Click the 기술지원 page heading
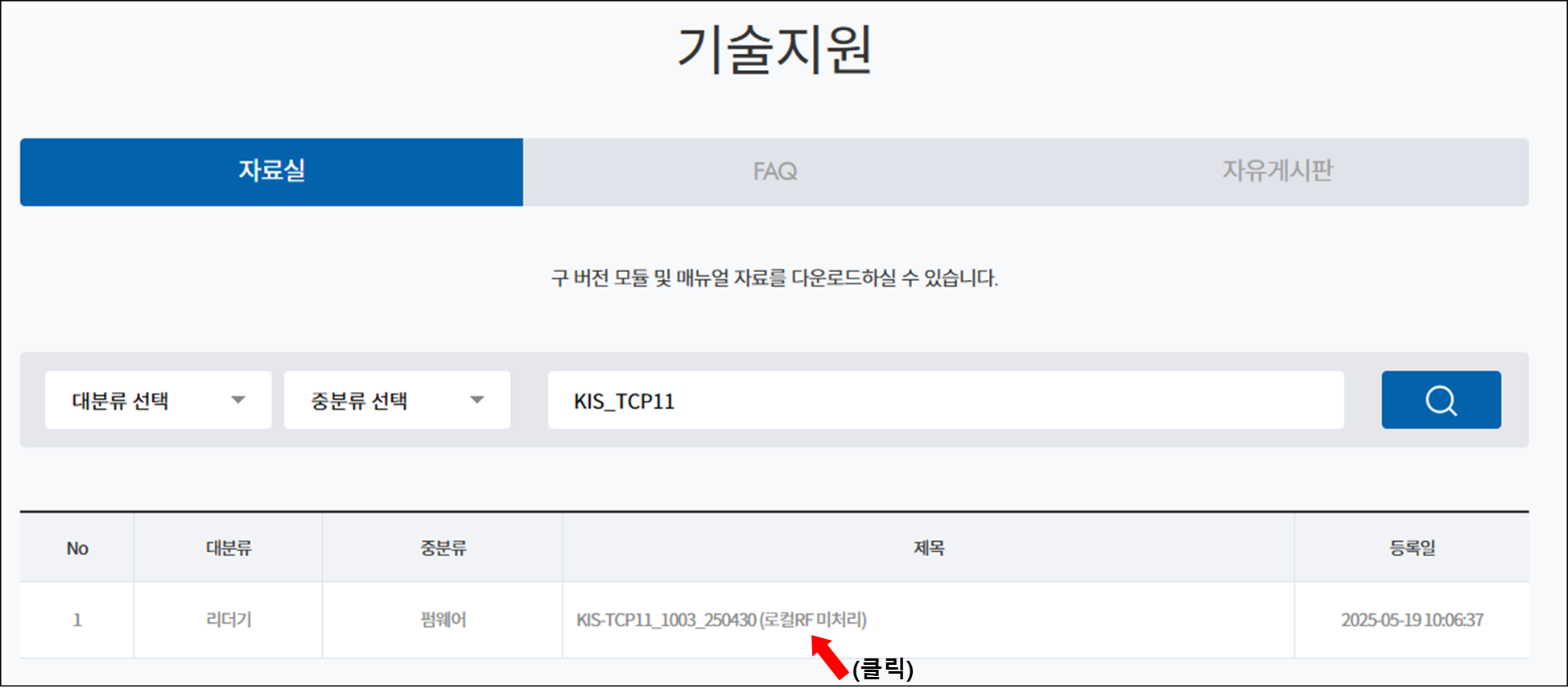Screen dimensions: 1568x697 point(774,50)
